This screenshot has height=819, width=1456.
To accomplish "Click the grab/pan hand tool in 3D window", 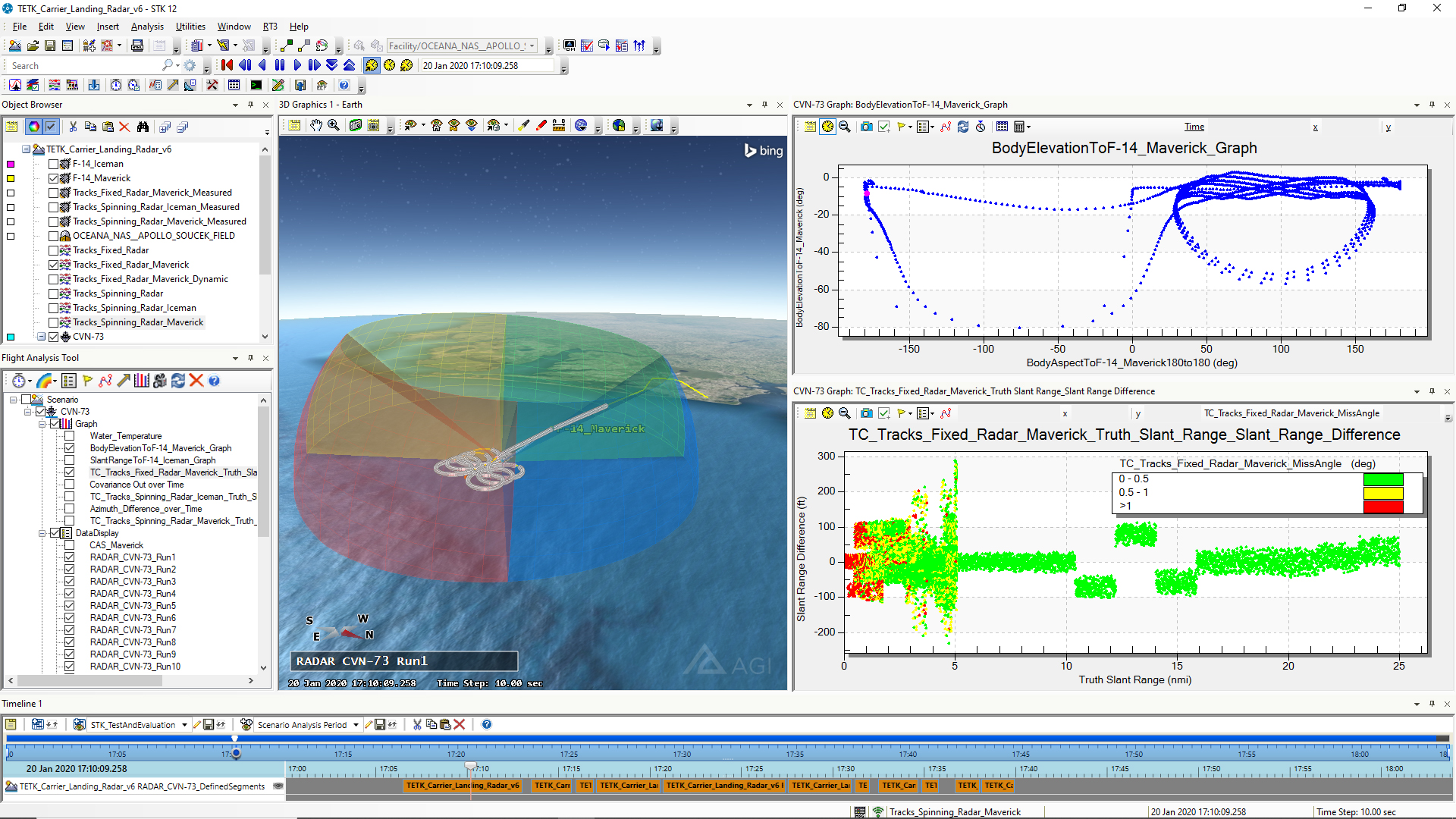I will (315, 126).
